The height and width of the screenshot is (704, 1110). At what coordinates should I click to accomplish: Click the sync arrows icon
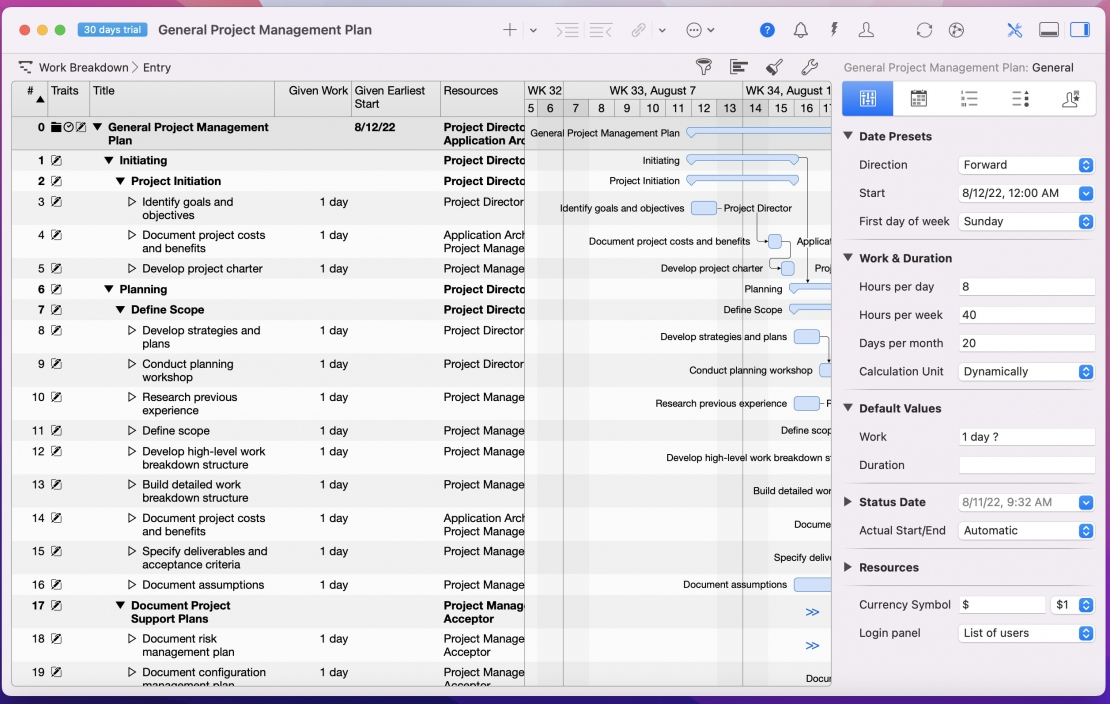pyautogui.click(x=924, y=30)
